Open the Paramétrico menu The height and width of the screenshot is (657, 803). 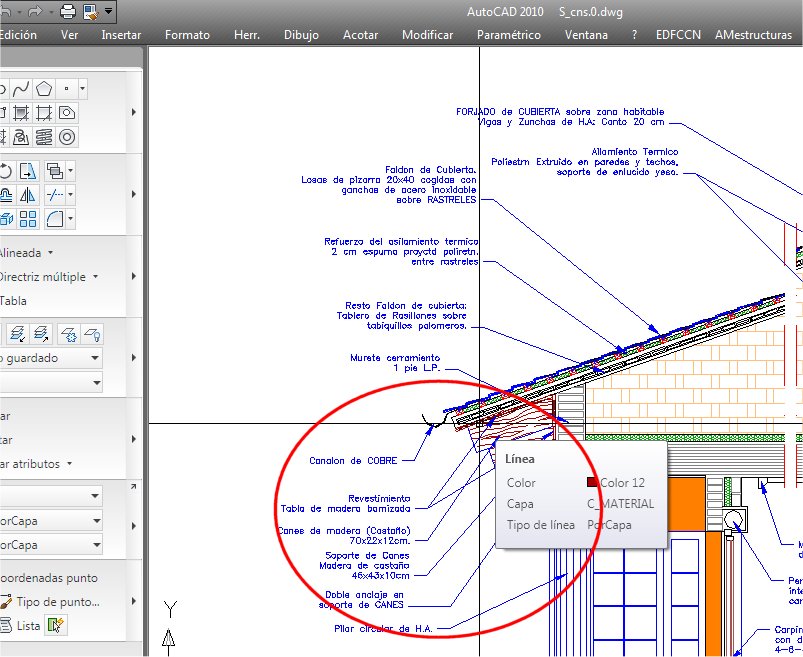(x=509, y=35)
